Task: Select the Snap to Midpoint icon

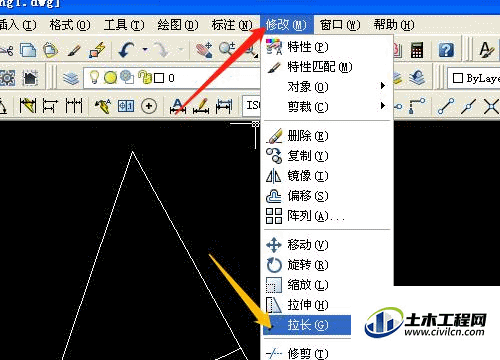Action: point(469,106)
